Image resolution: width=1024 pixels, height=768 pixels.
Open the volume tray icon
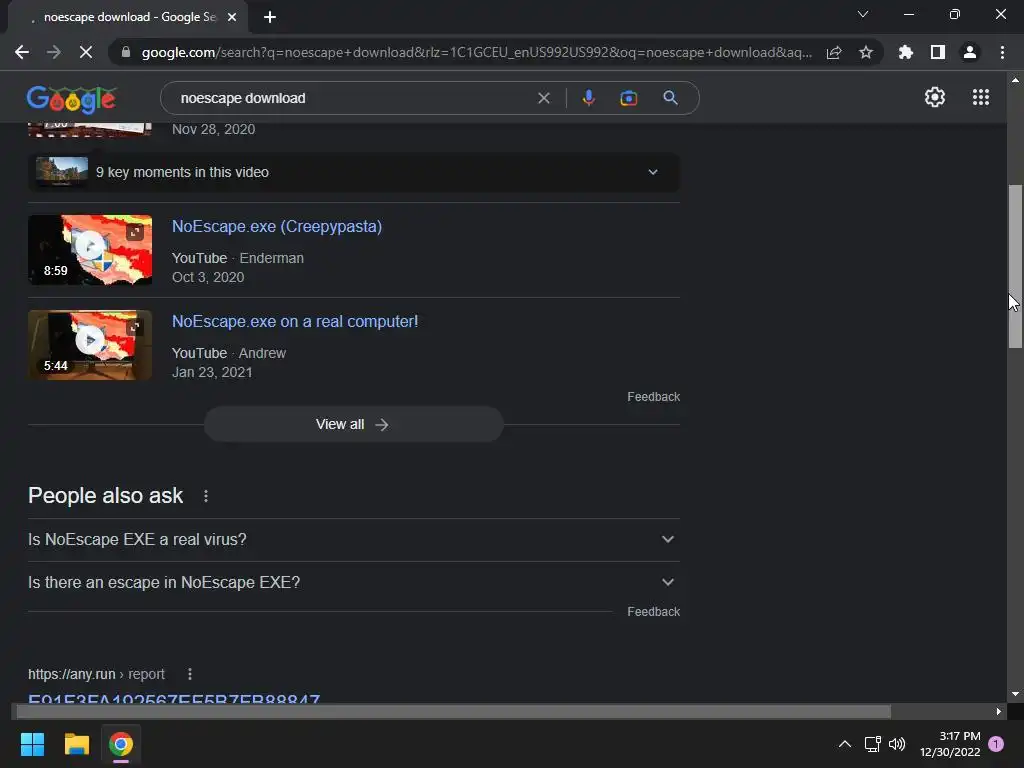pos(897,744)
